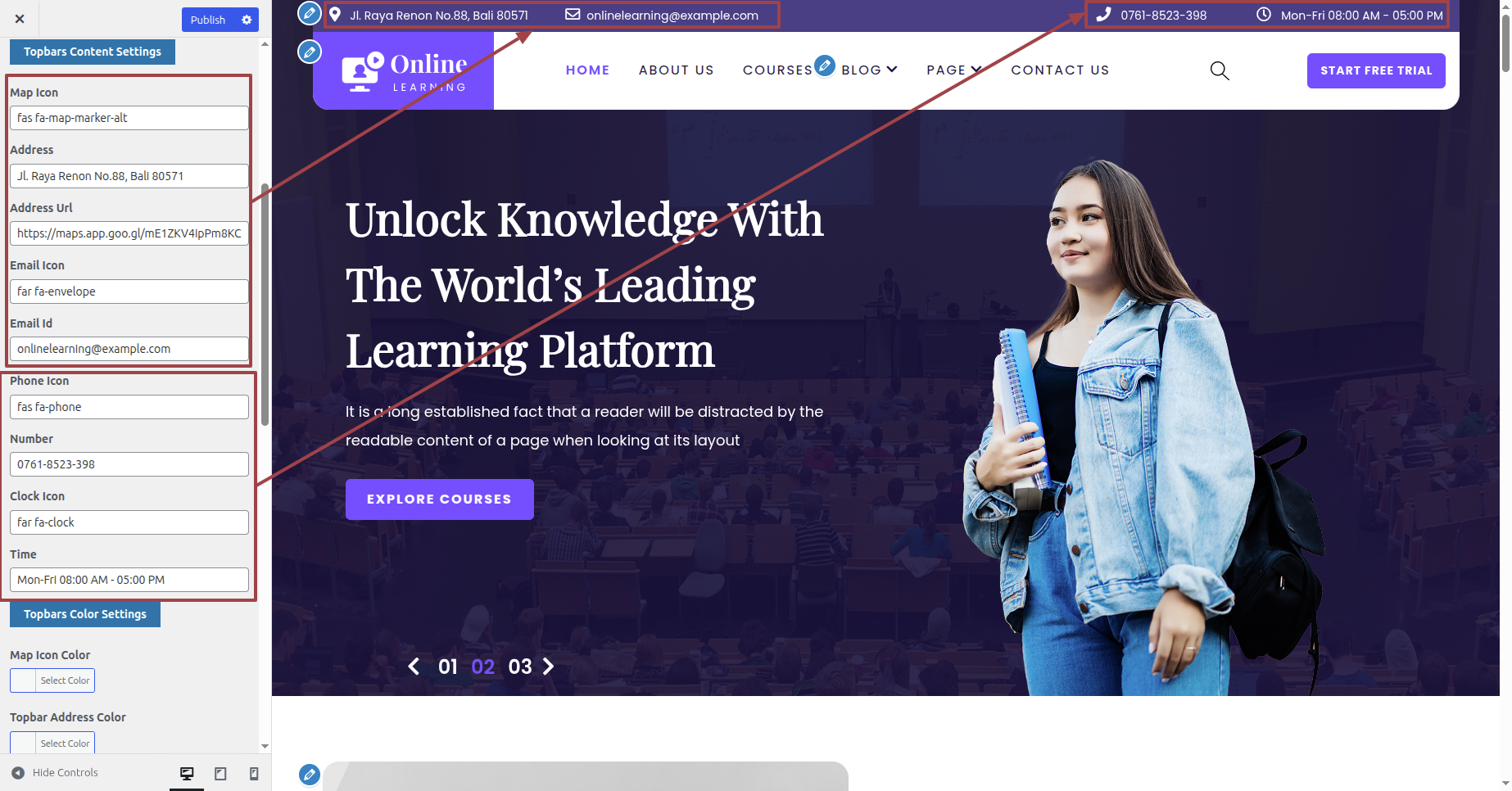Hide Controls toggle at the panel bottom
Viewport: 1512px width, 791px height.
click(x=55, y=772)
